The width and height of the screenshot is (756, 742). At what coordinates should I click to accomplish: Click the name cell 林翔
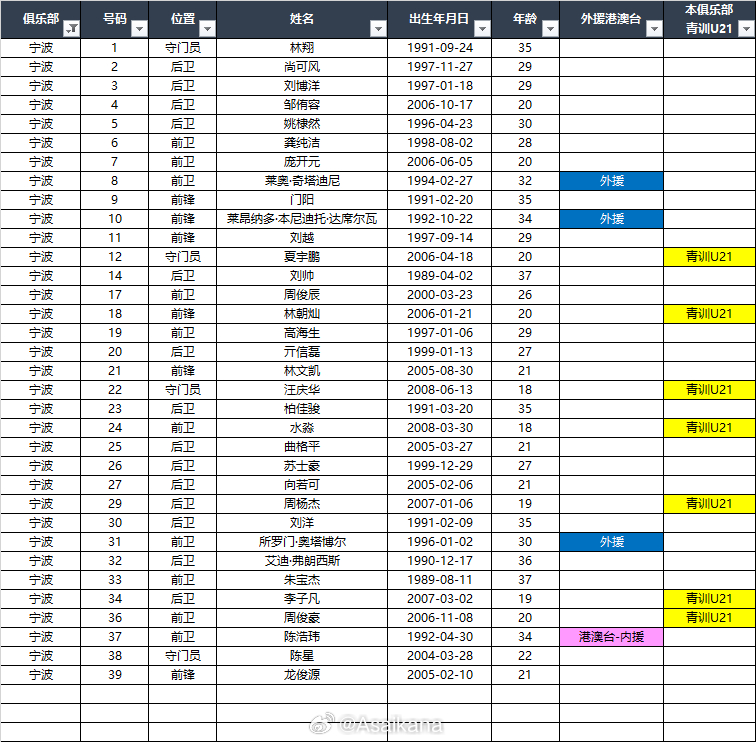302,48
